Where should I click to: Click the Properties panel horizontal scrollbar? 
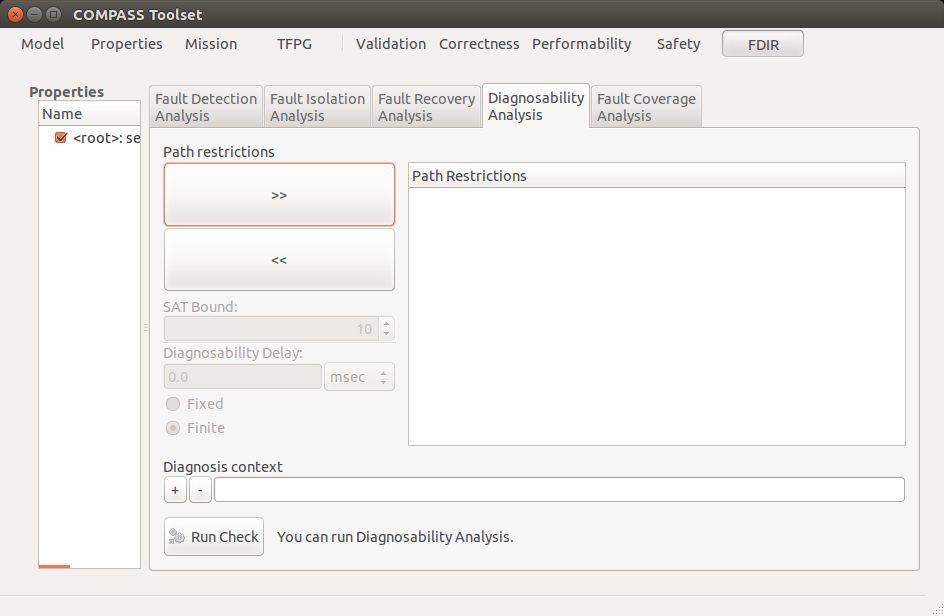pos(54,566)
